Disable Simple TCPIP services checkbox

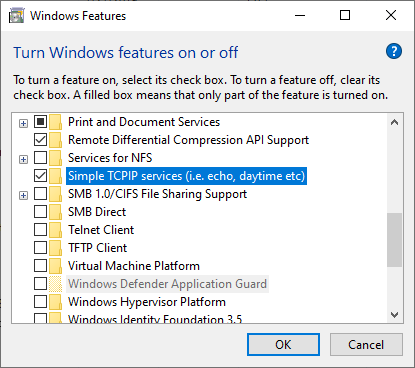40,176
